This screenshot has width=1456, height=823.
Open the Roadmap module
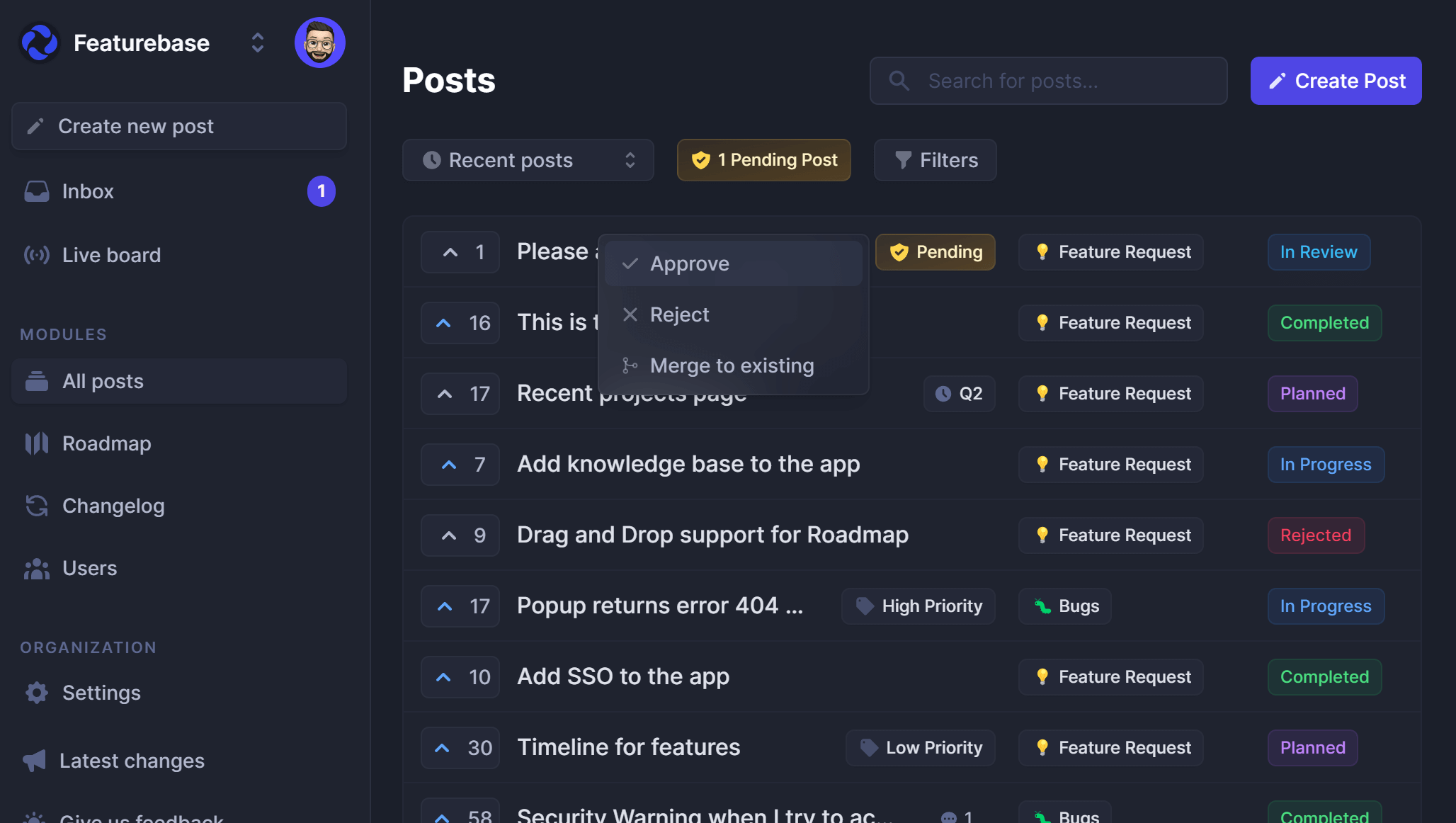[106, 443]
